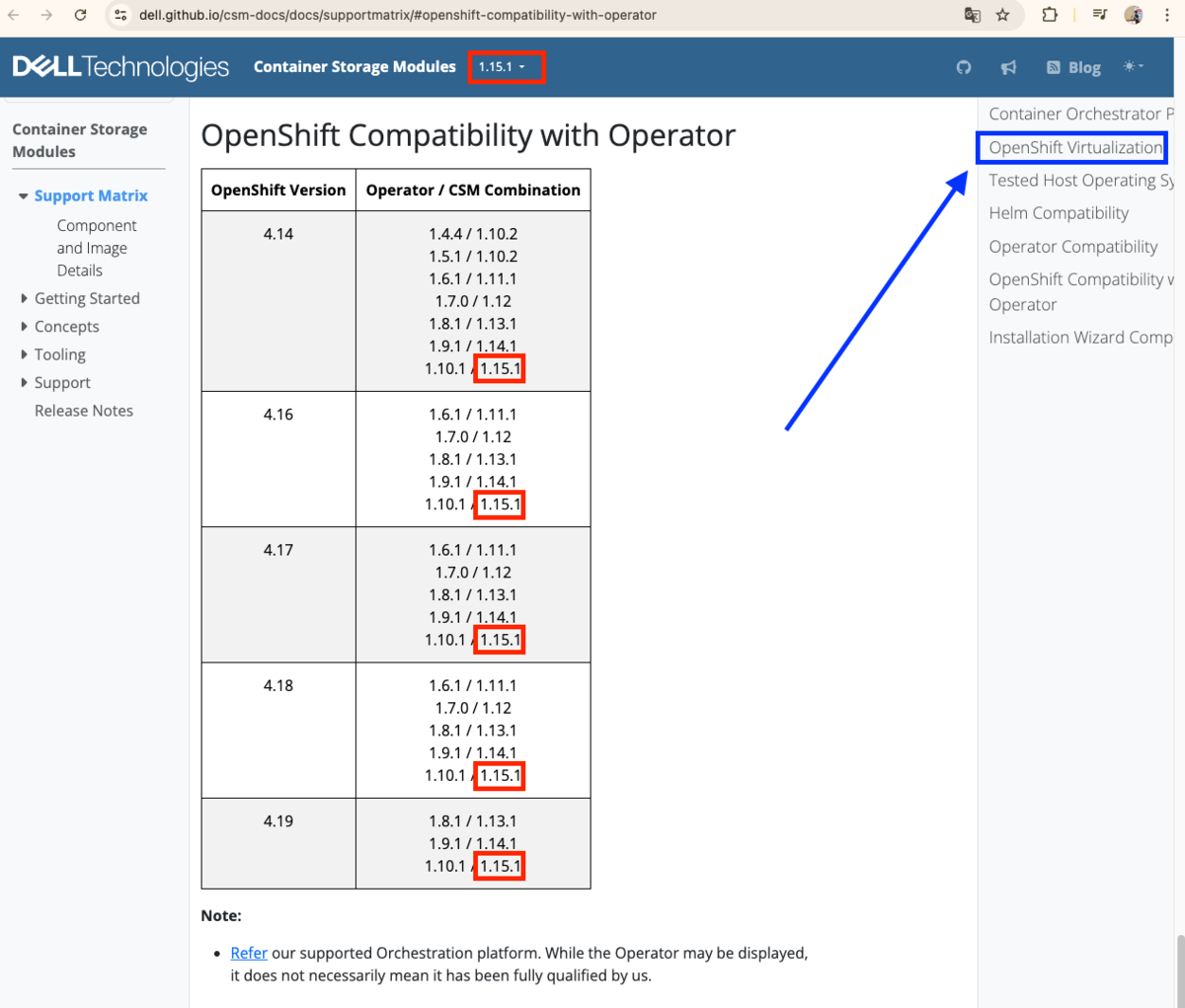Open the browser profile avatar
This screenshot has width=1185, height=1008.
tap(1134, 15)
